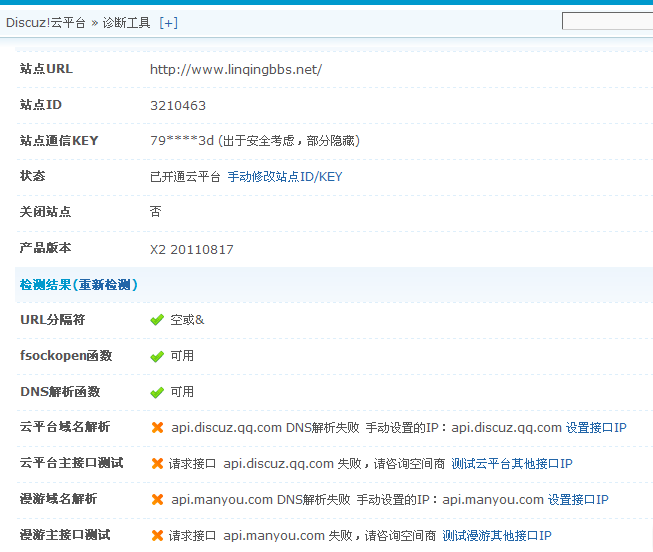Open 测试漫游其他接口IP link
653x552 pixels.
pyautogui.click(x=497, y=535)
